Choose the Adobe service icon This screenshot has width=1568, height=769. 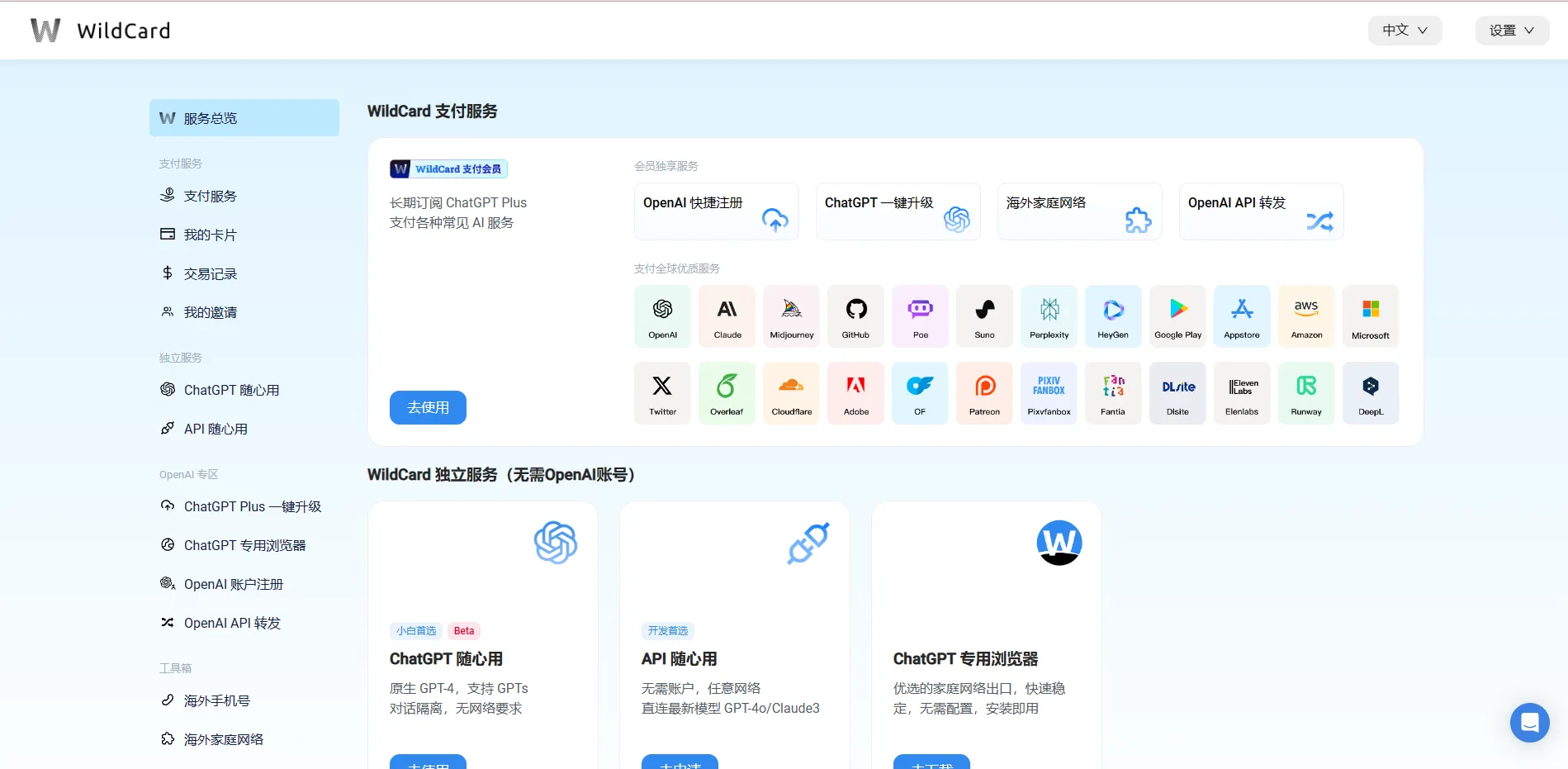855,393
